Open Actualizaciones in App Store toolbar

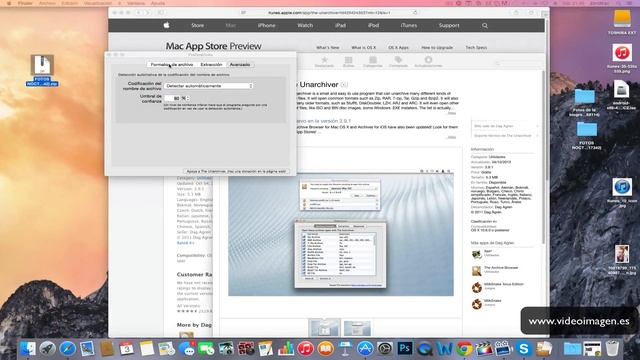click(x=428, y=62)
